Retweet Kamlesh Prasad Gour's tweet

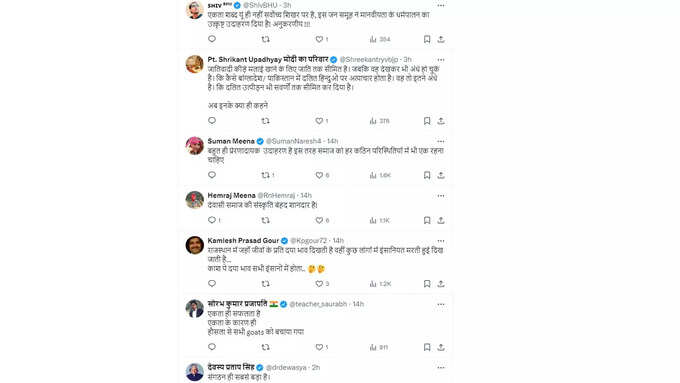(x=266, y=284)
